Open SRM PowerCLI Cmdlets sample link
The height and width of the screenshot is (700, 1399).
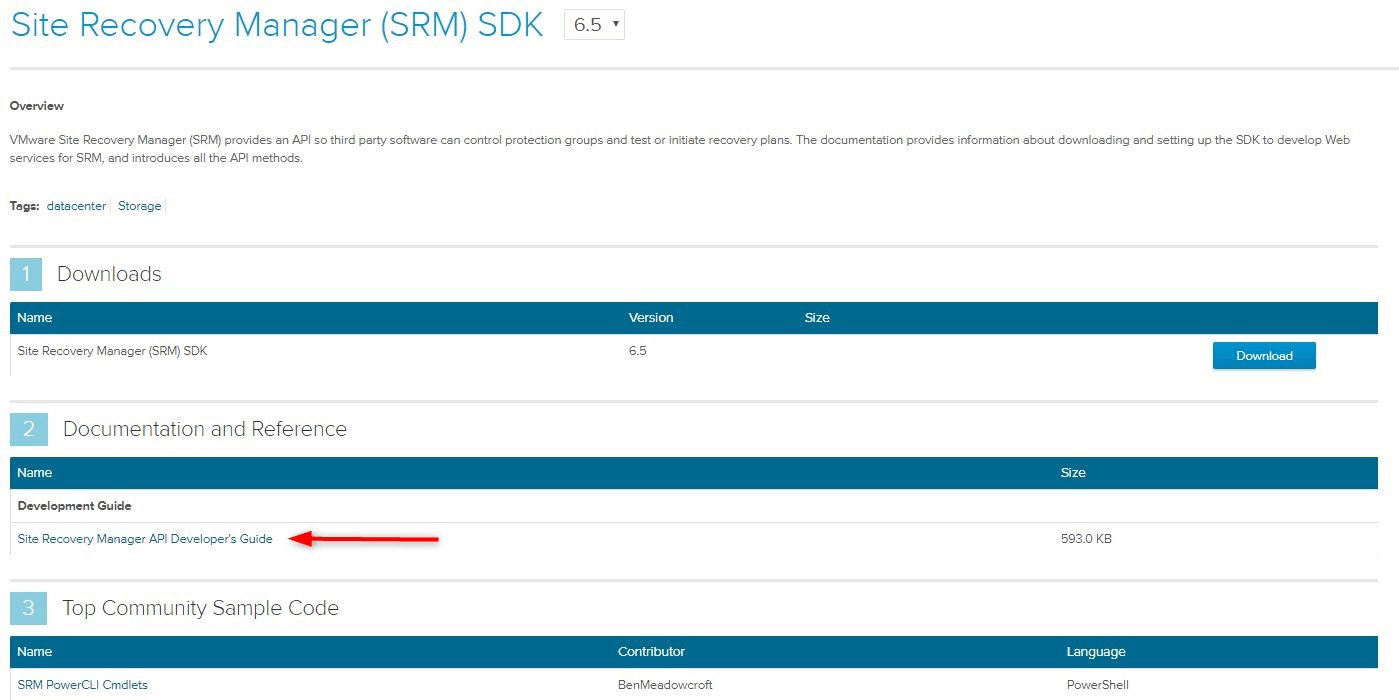pyautogui.click(x=83, y=685)
